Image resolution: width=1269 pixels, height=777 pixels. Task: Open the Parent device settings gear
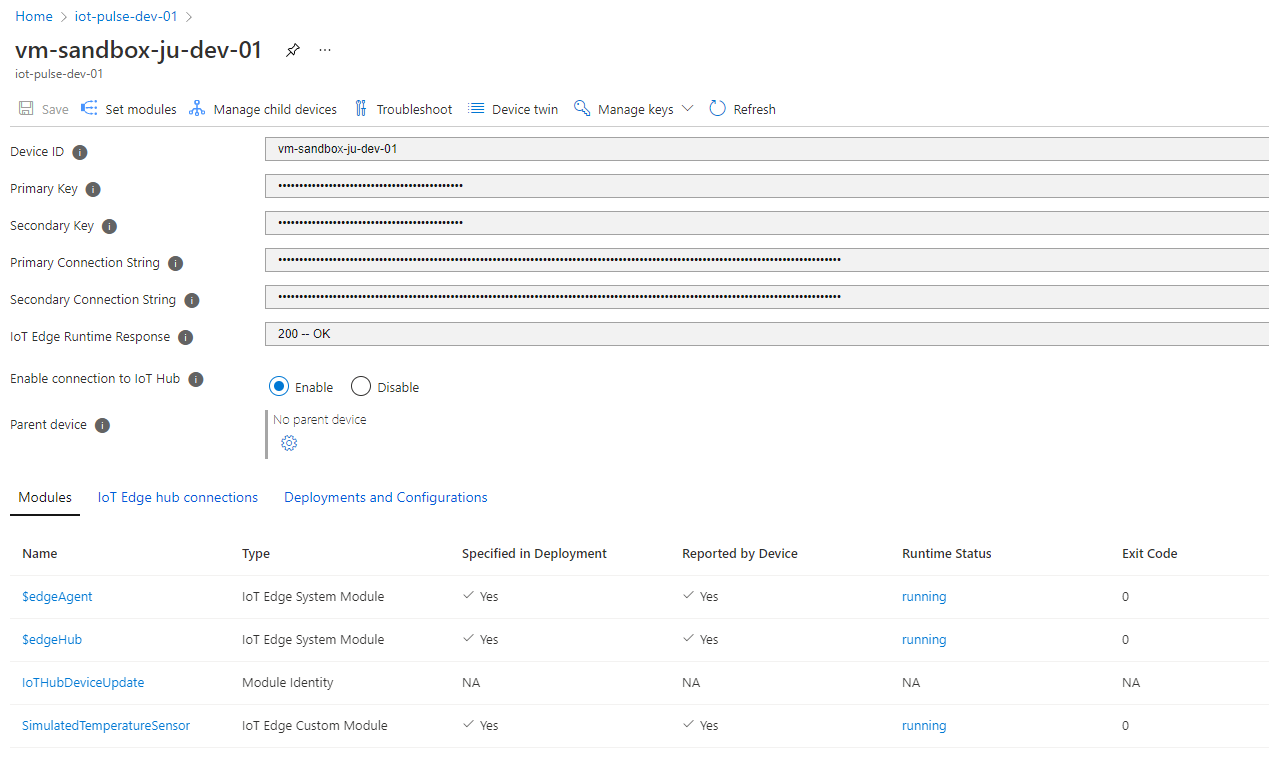(x=288, y=443)
